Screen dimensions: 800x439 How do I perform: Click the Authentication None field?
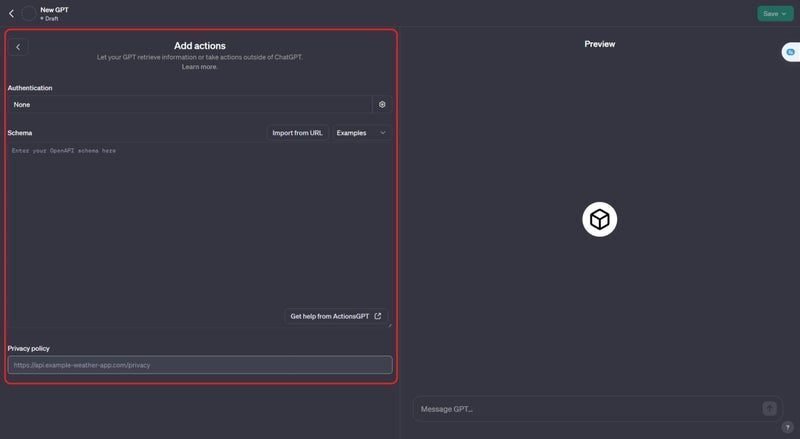[190, 105]
